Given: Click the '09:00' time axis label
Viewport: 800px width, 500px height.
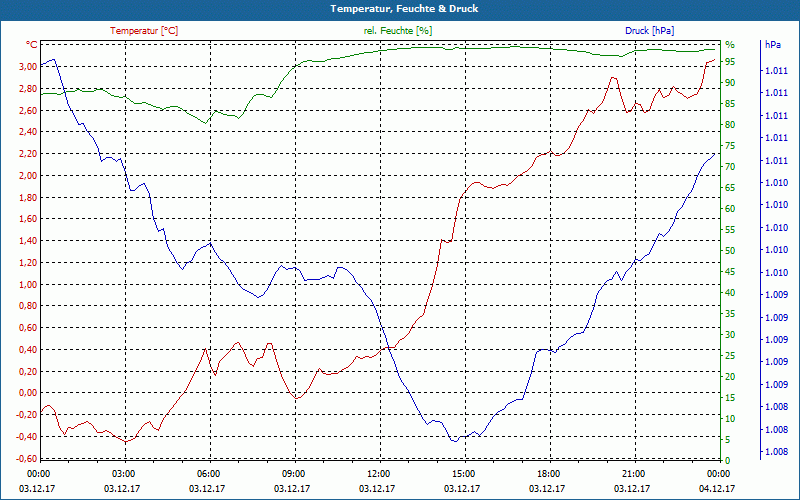Looking at the screenshot, I should 292,473.
